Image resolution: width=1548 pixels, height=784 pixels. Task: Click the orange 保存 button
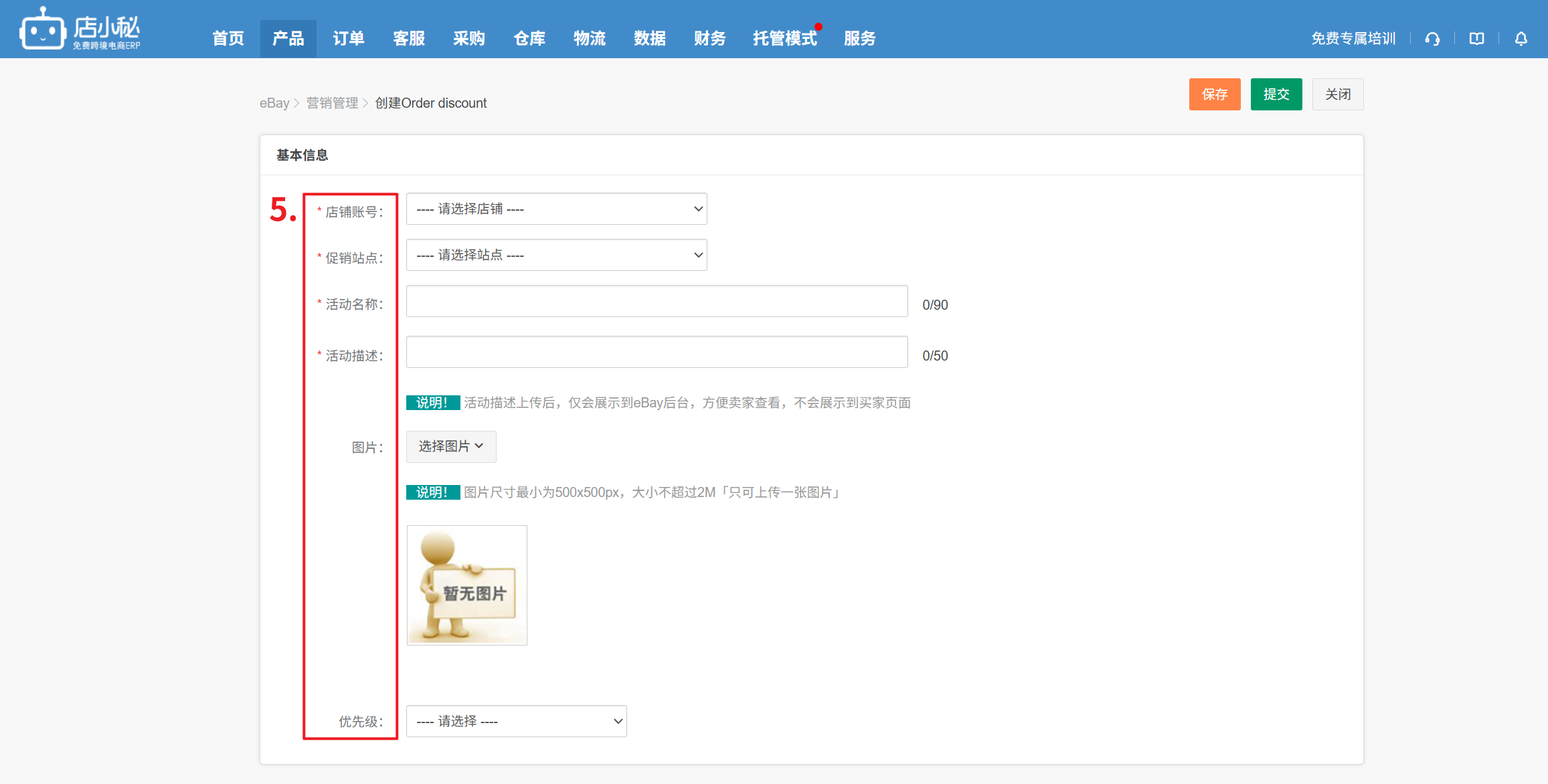click(x=1214, y=94)
